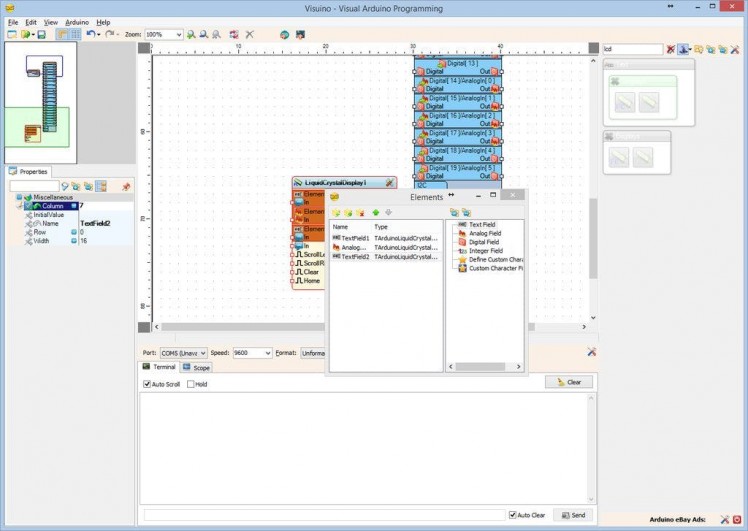Open the Zoom percentage dropdown
The image size is (748, 531).
pos(179,34)
